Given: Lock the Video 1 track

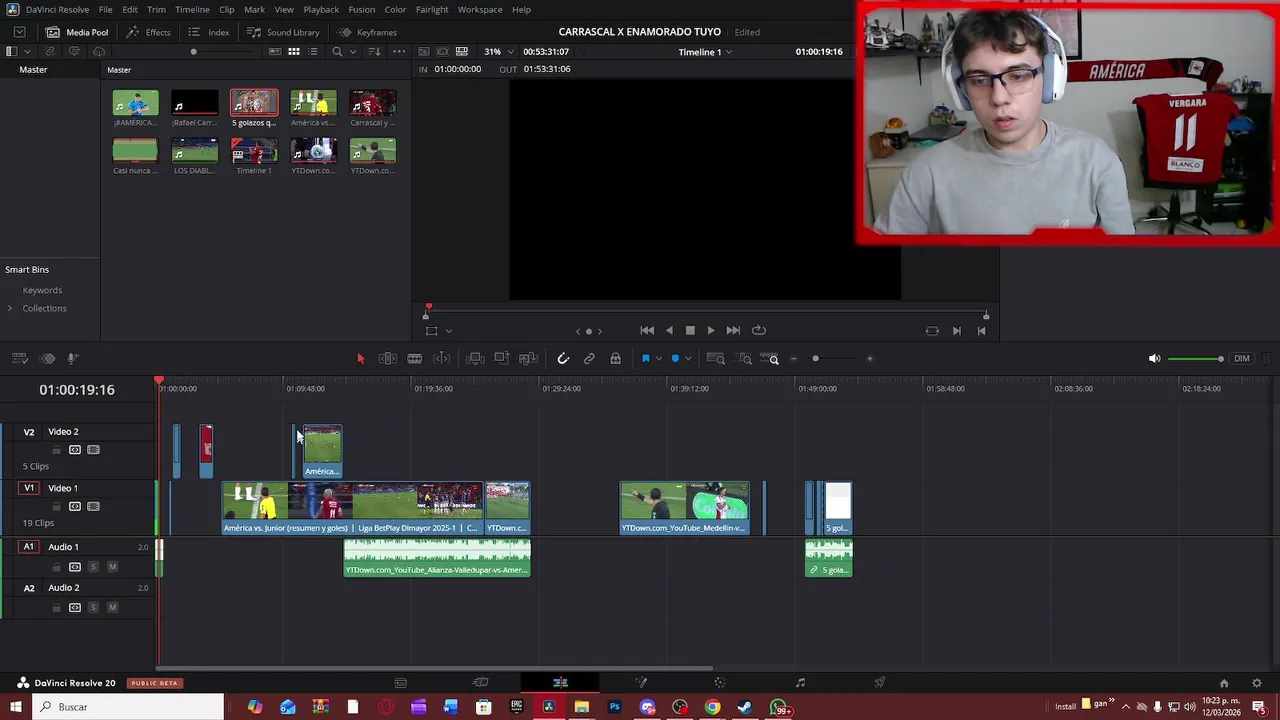Looking at the screenshot, I should tap(57, 506).
